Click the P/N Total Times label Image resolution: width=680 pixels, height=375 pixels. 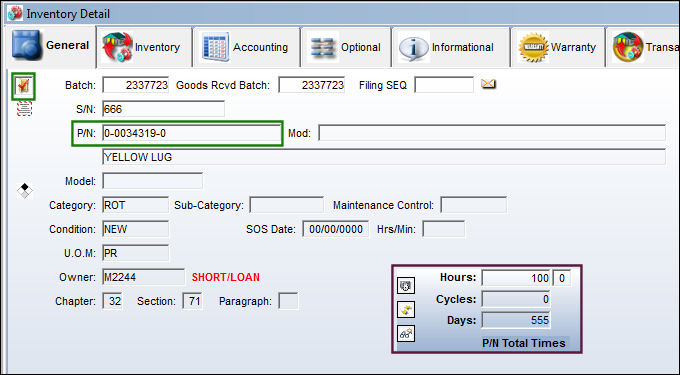pos(524,343)
